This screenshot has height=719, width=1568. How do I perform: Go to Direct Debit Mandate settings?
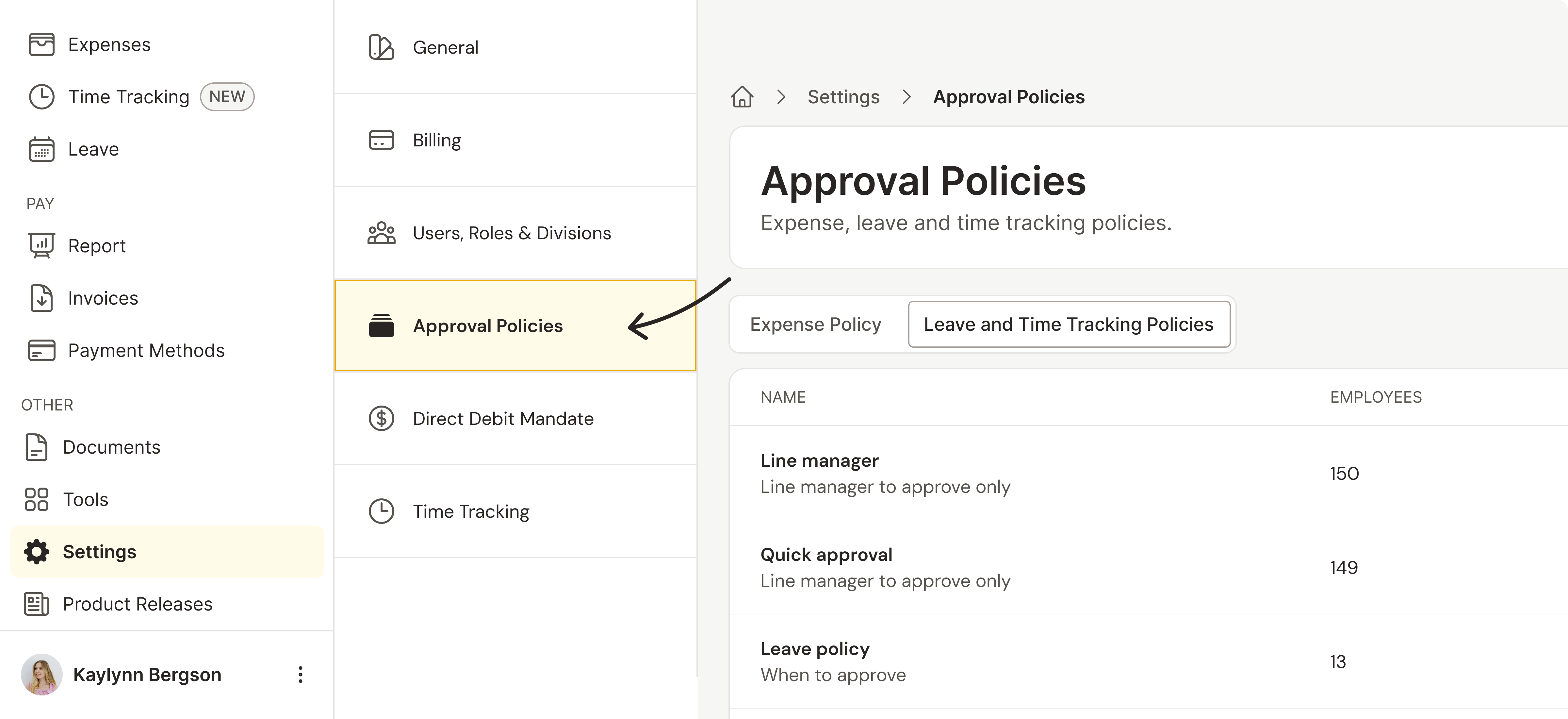point(503,419)
